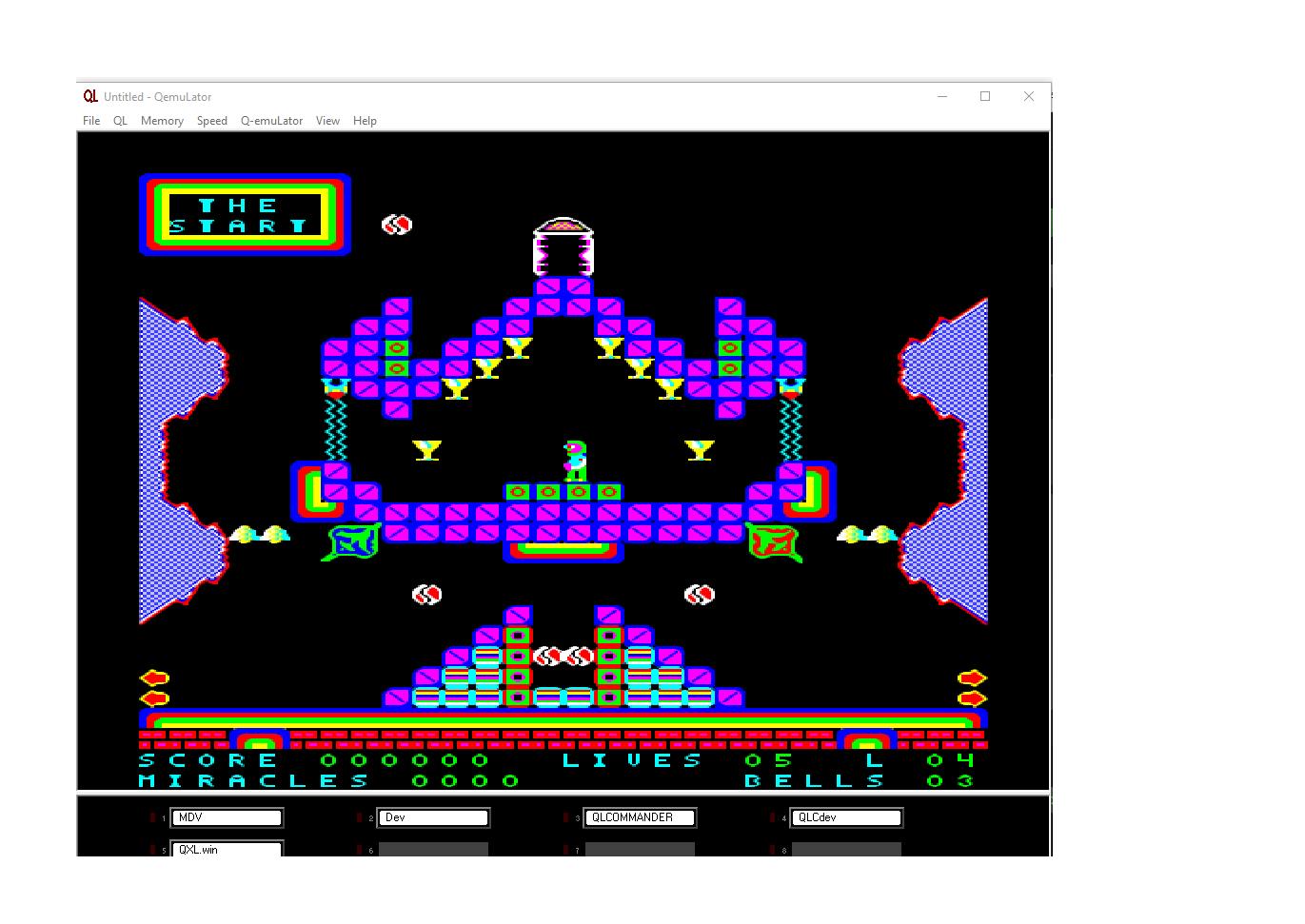Select drive slot 2 labeled Dev
The height and width of the screenshot is (924, 1305).
434,817
